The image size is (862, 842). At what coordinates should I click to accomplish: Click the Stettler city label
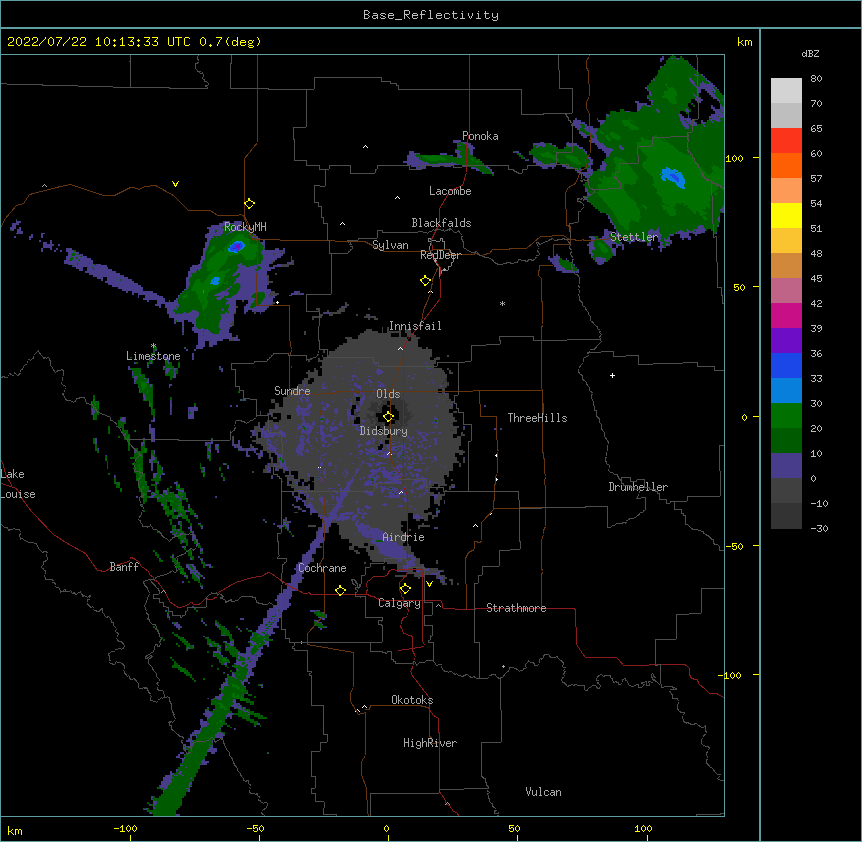(x=634, y=237)
